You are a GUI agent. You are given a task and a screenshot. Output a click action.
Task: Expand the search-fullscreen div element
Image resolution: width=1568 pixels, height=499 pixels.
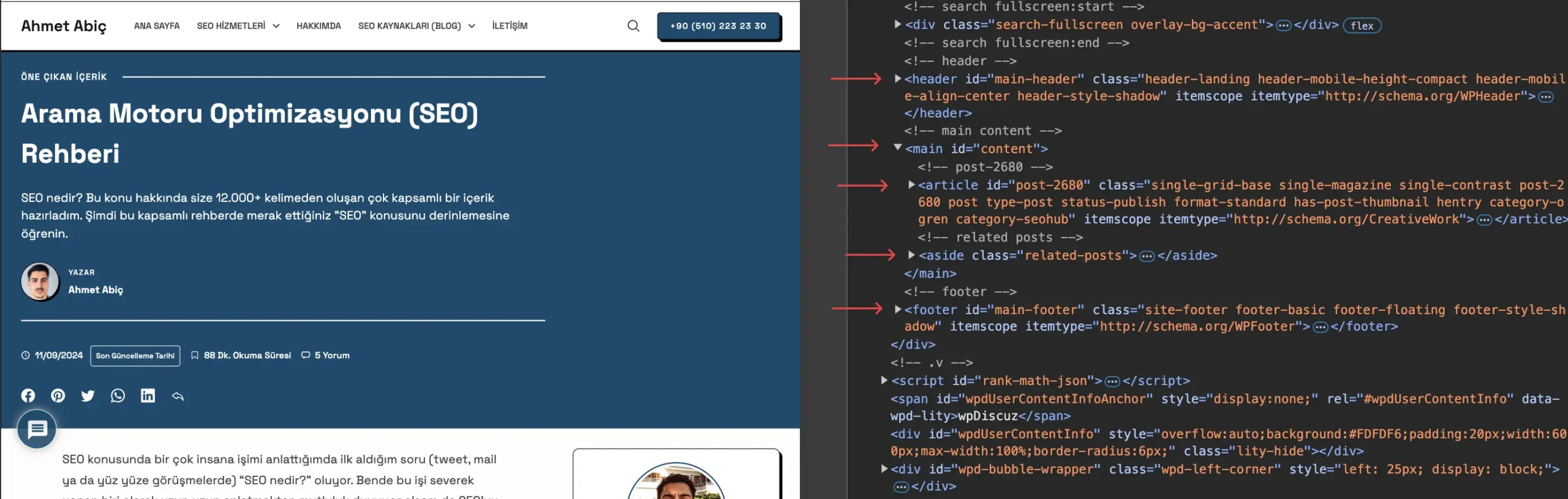[898, 24]
